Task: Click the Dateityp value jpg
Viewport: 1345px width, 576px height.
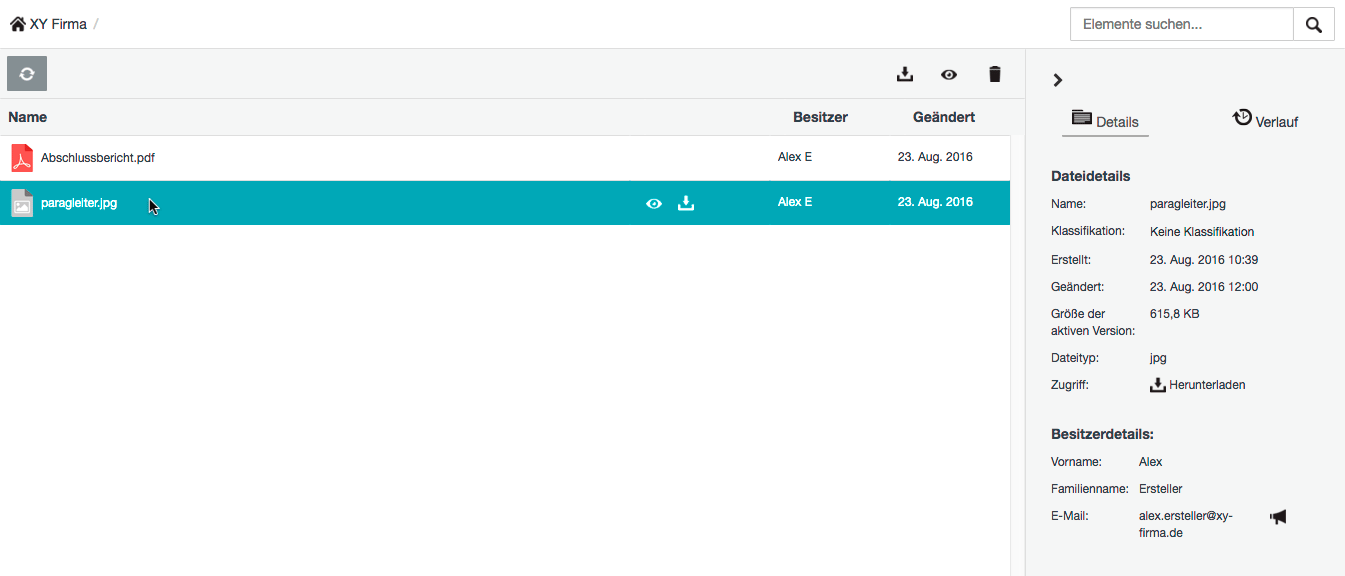Action: 1158,358
